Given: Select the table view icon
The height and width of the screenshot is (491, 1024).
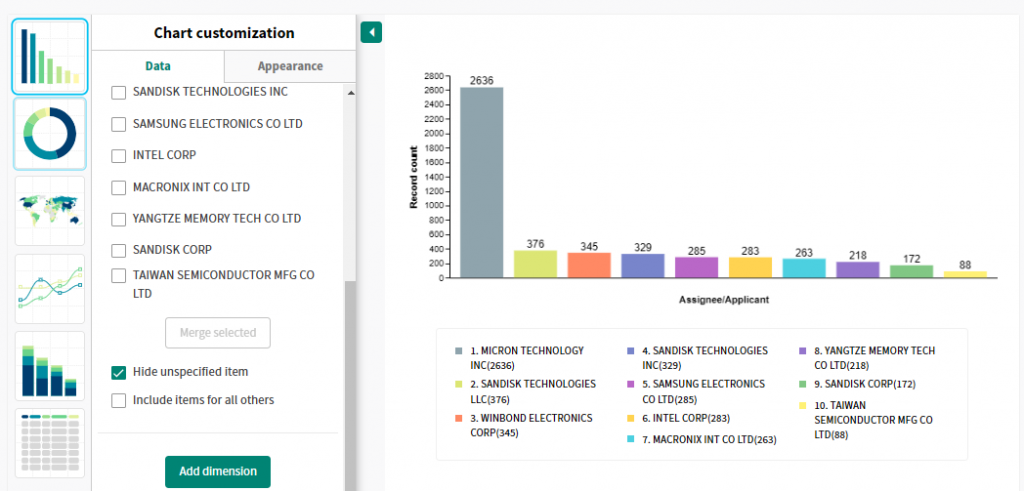Looking at the screenshot, I should click(x=50, y=443).
